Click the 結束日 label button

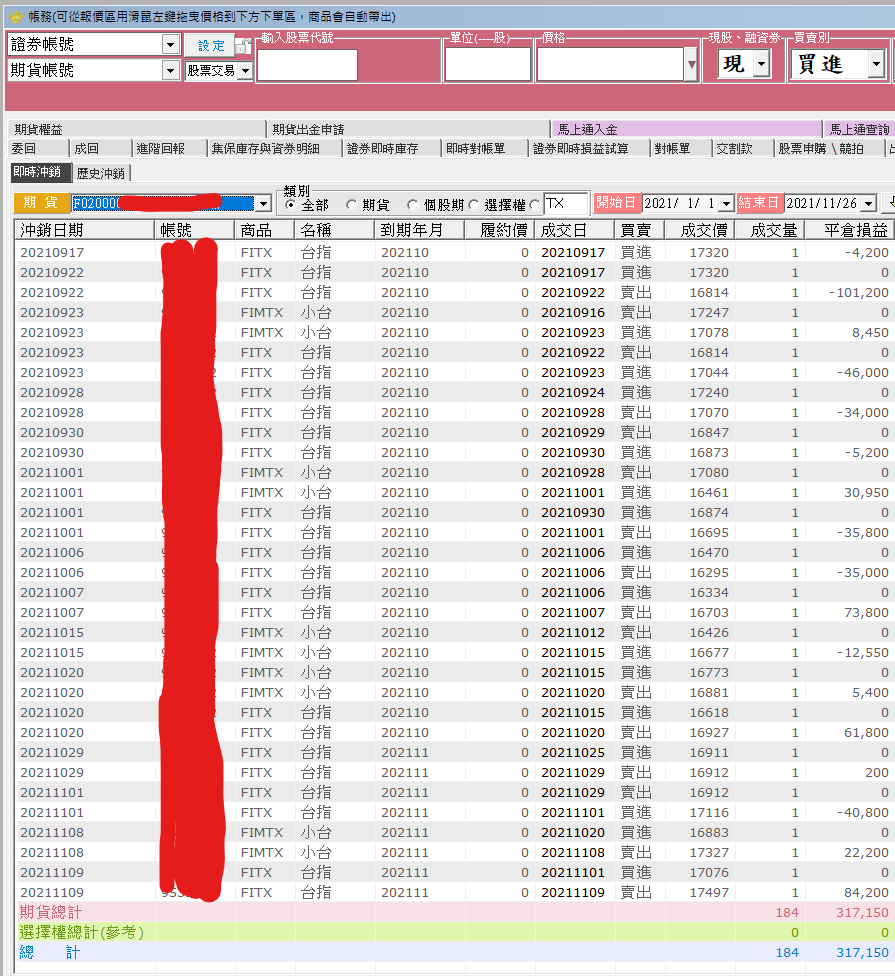[759, 203]
